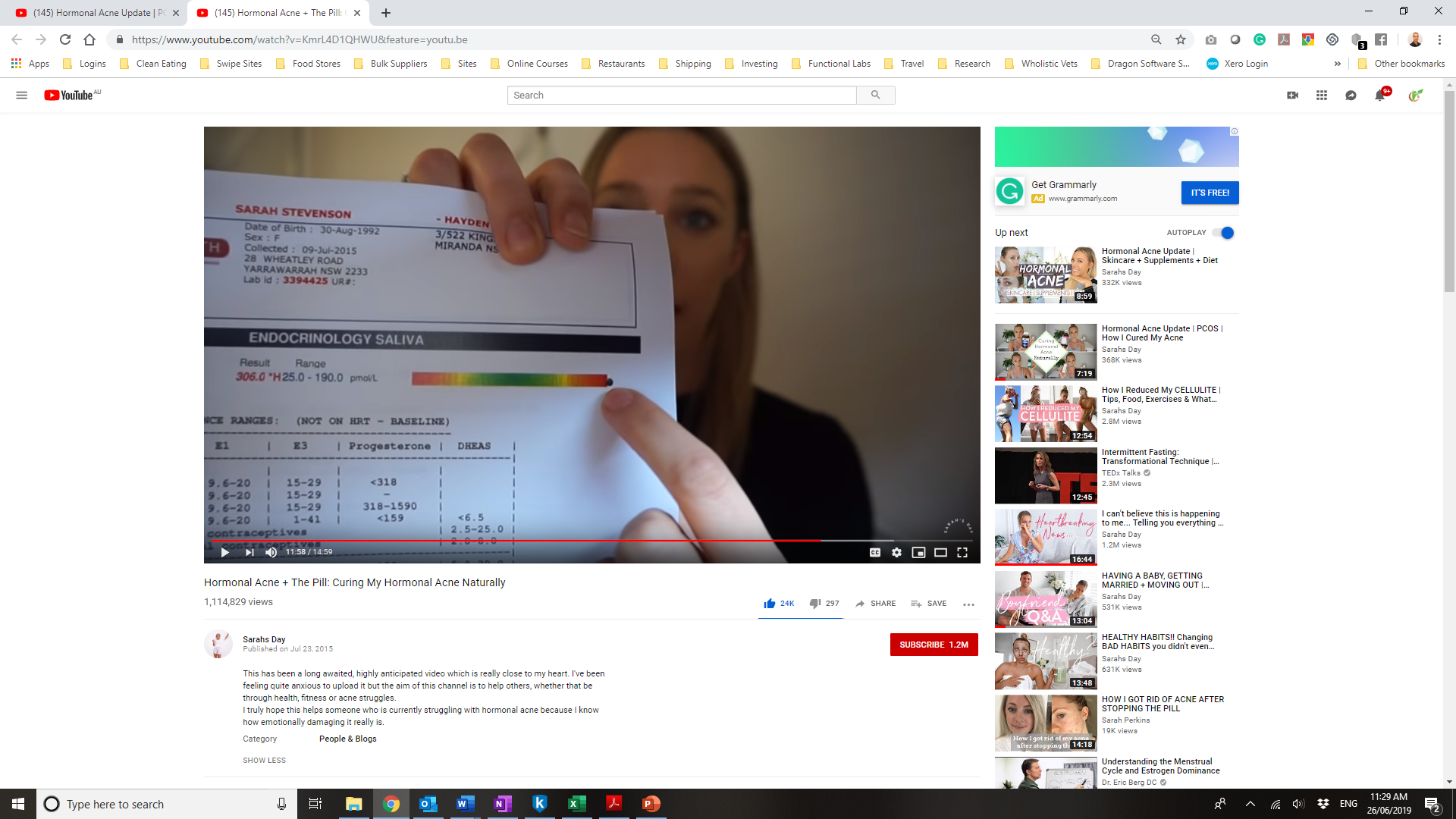Click the video player settings gear icon
Screen dimensions: 1456x819
pyautogui.click(x=896, y=552)
